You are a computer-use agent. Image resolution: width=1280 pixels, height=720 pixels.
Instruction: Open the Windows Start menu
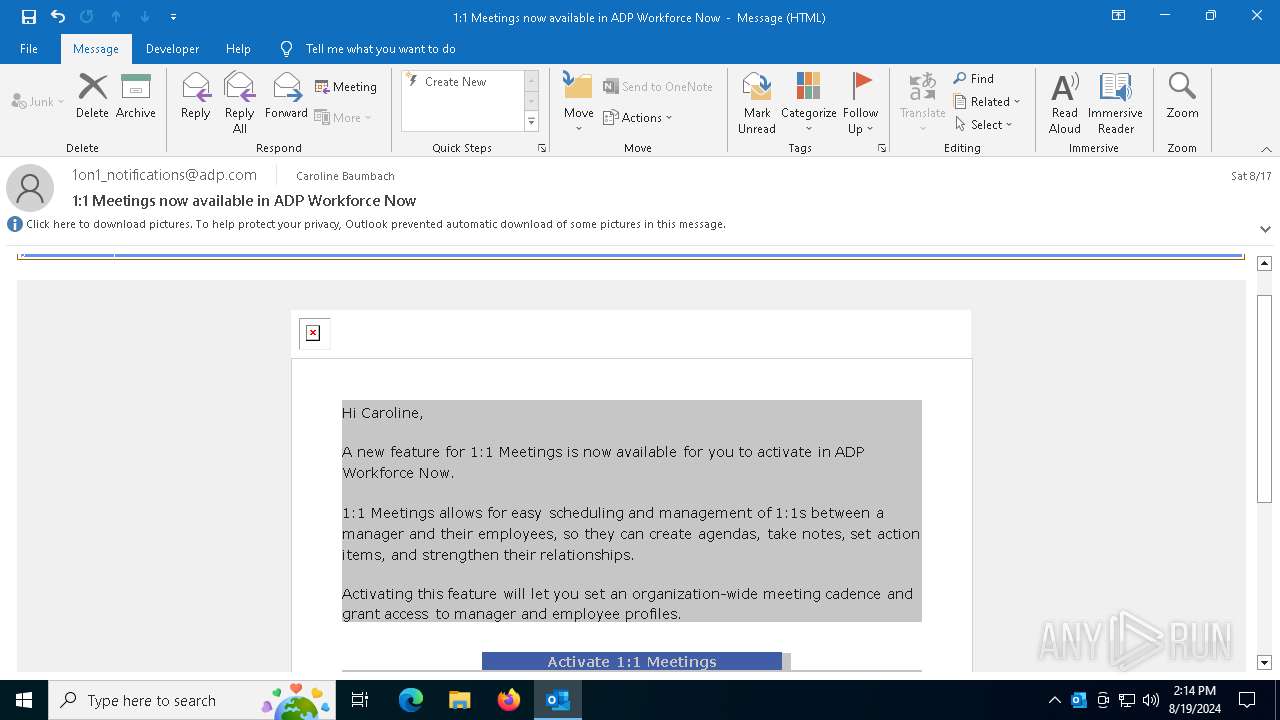pos(24,700)
